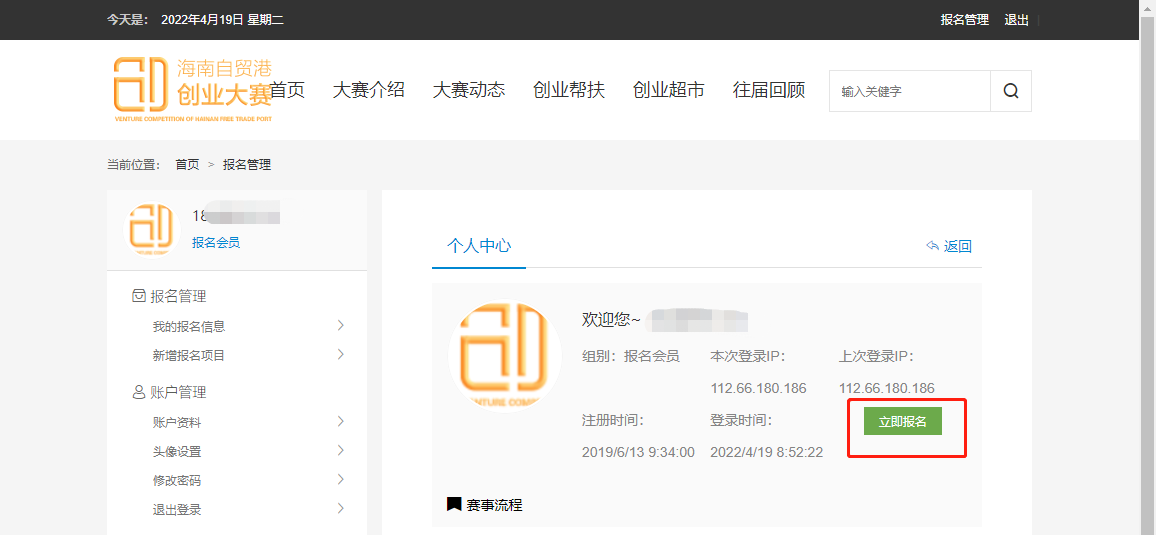Click the large profile avatar in 个人中心
The width and height of the screenshot is (1156, 535).
pos(503,356)
